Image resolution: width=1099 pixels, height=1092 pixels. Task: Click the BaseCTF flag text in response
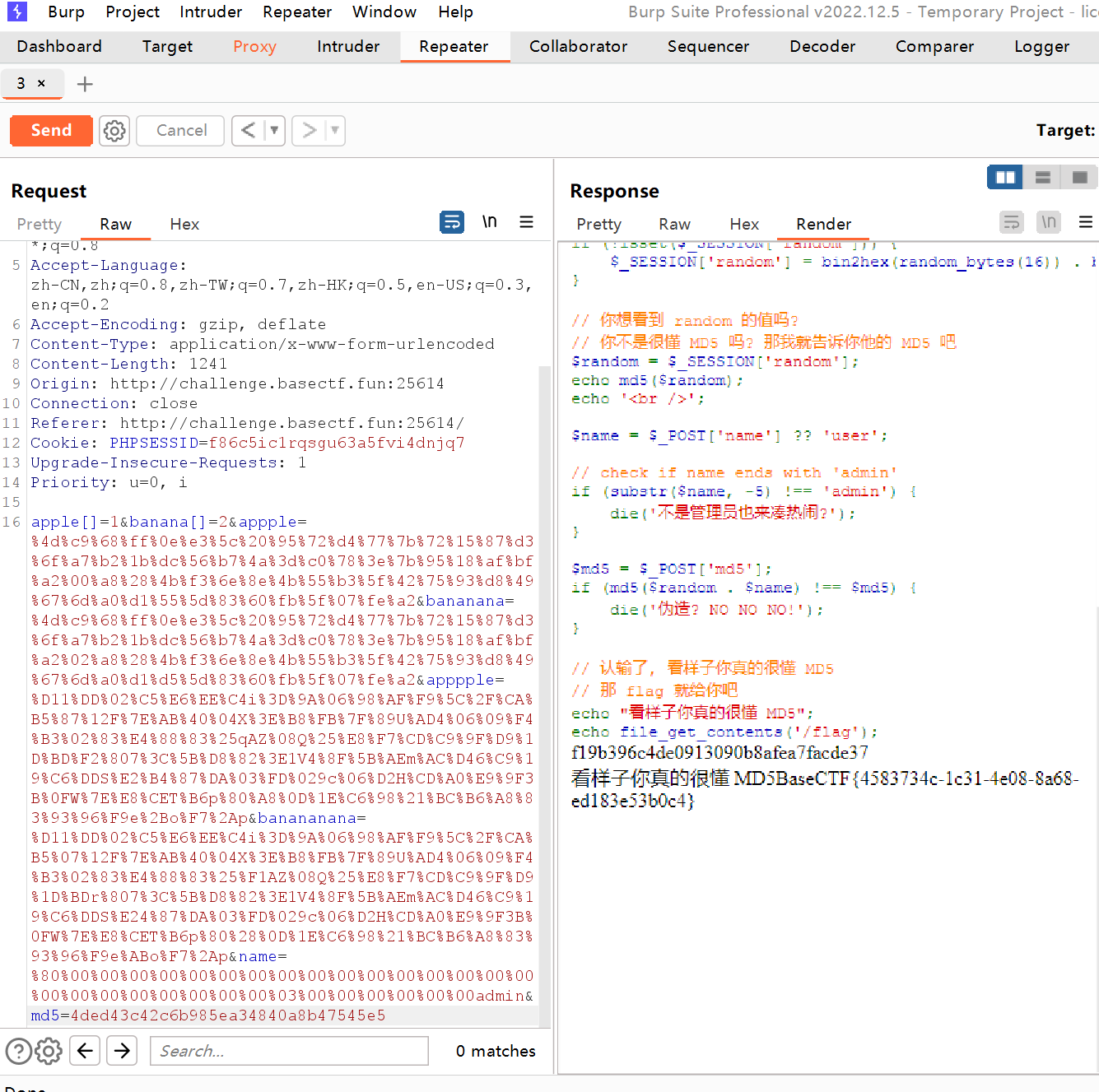(825, 788)
